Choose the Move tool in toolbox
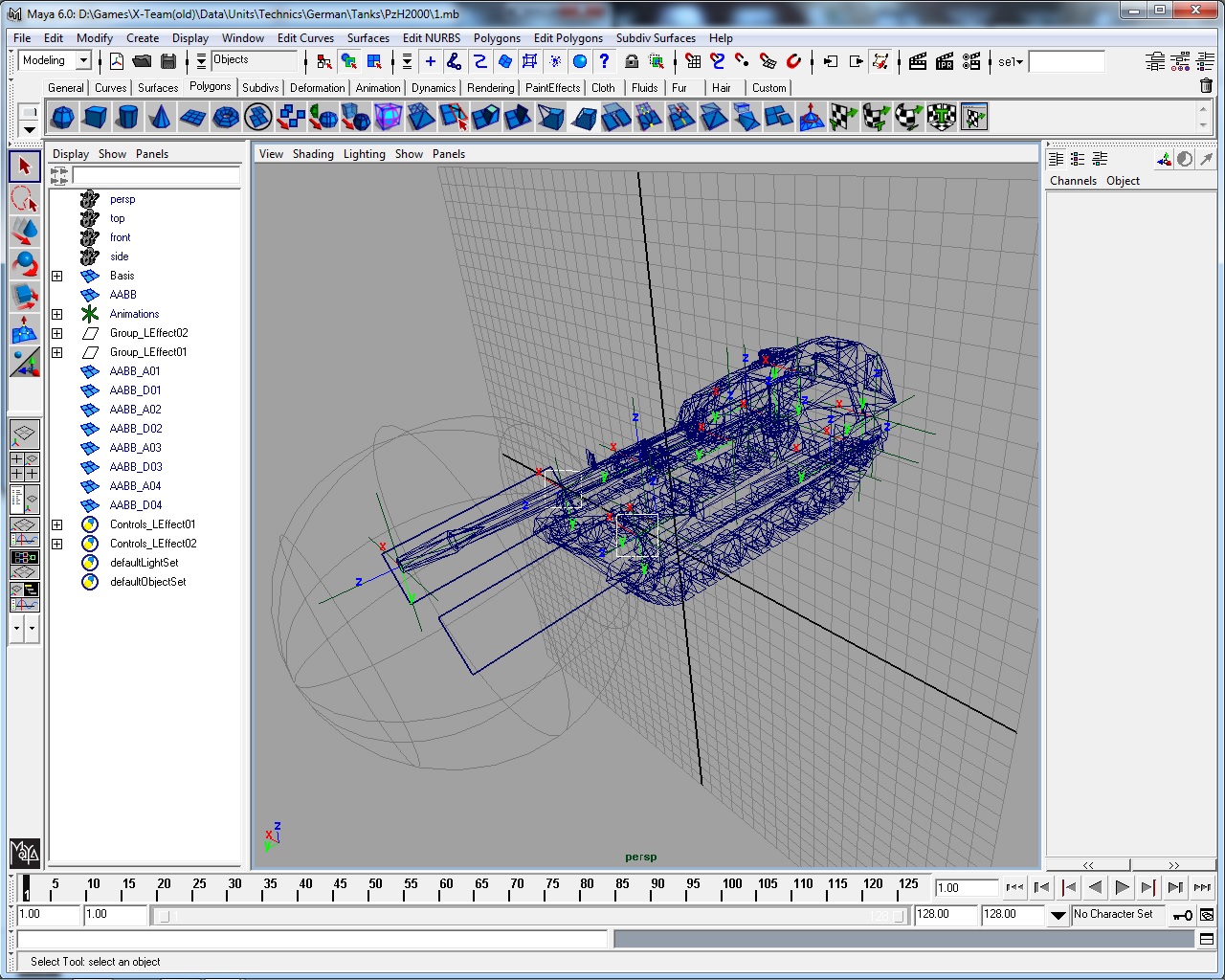The image size is (1225, 980). point(25,232)
